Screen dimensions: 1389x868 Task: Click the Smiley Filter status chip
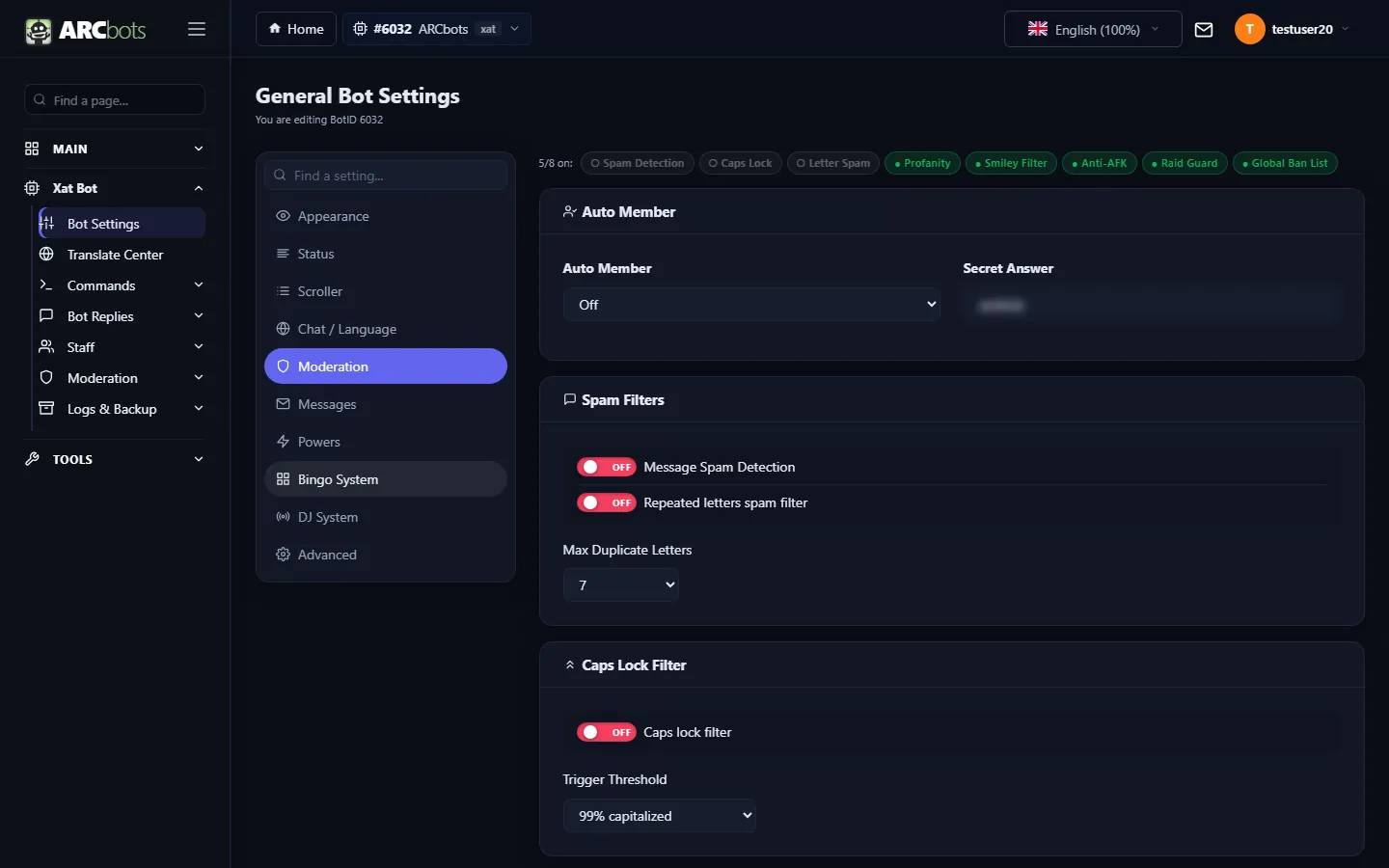click(x=1011, y=163)
